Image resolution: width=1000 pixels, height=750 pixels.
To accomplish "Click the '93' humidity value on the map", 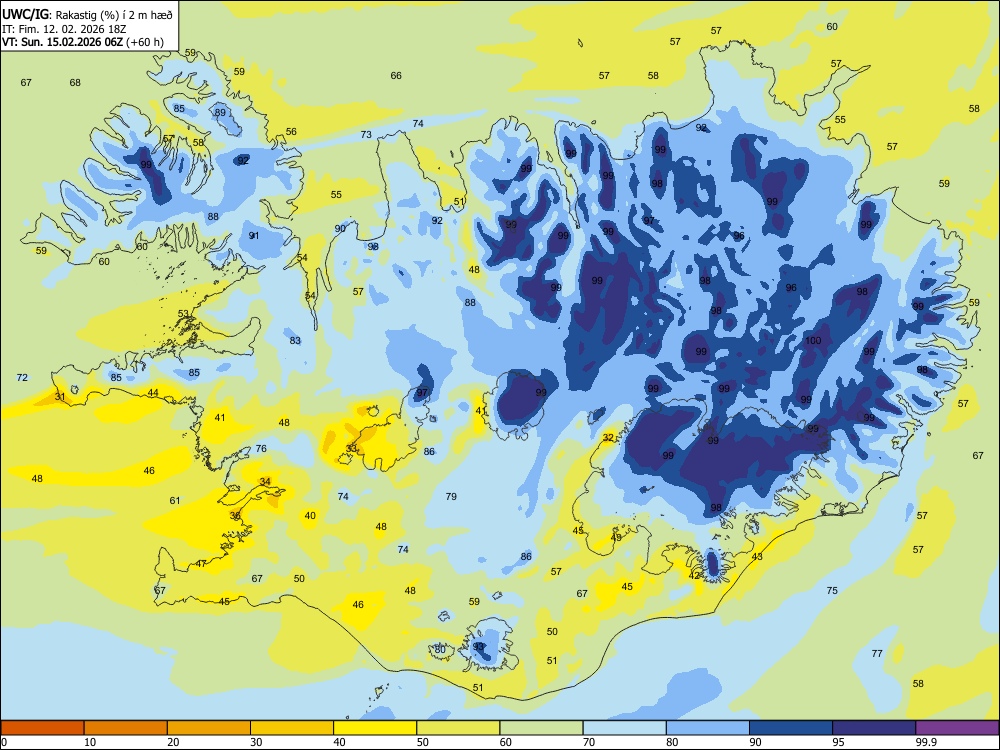I will [x=479, y=646].
